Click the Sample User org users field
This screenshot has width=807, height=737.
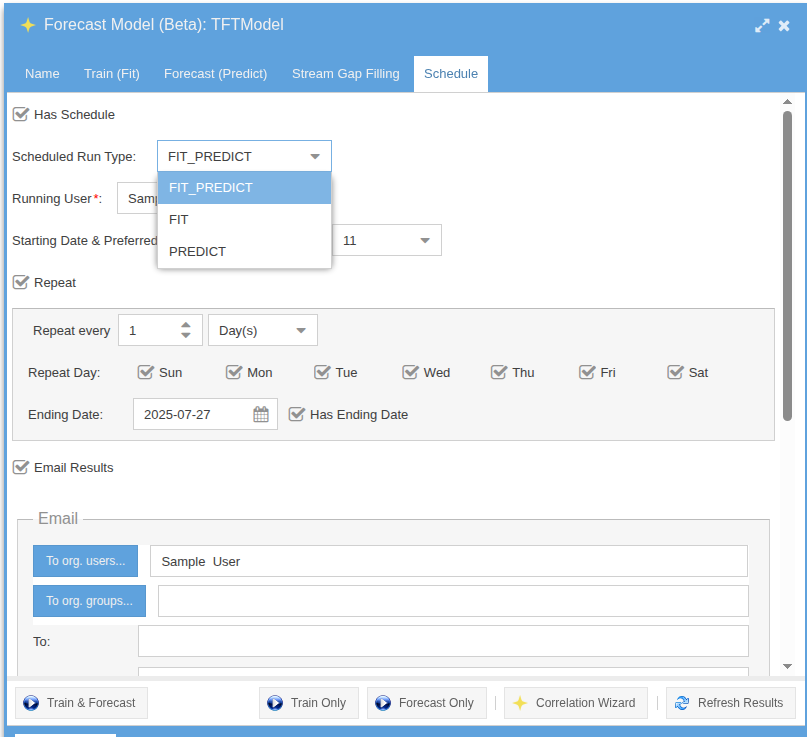tap(449, 561)
